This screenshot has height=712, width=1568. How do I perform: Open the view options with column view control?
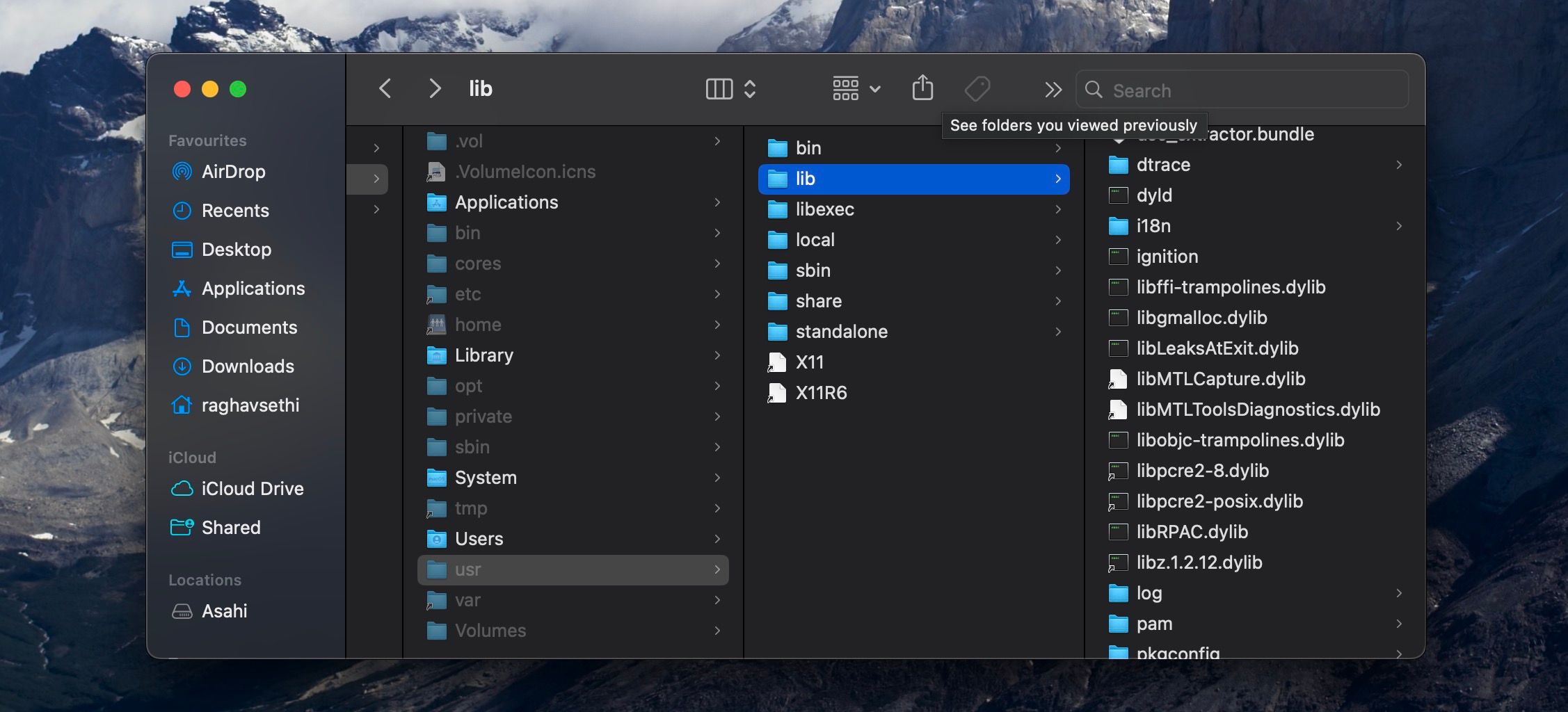point(720,88)
